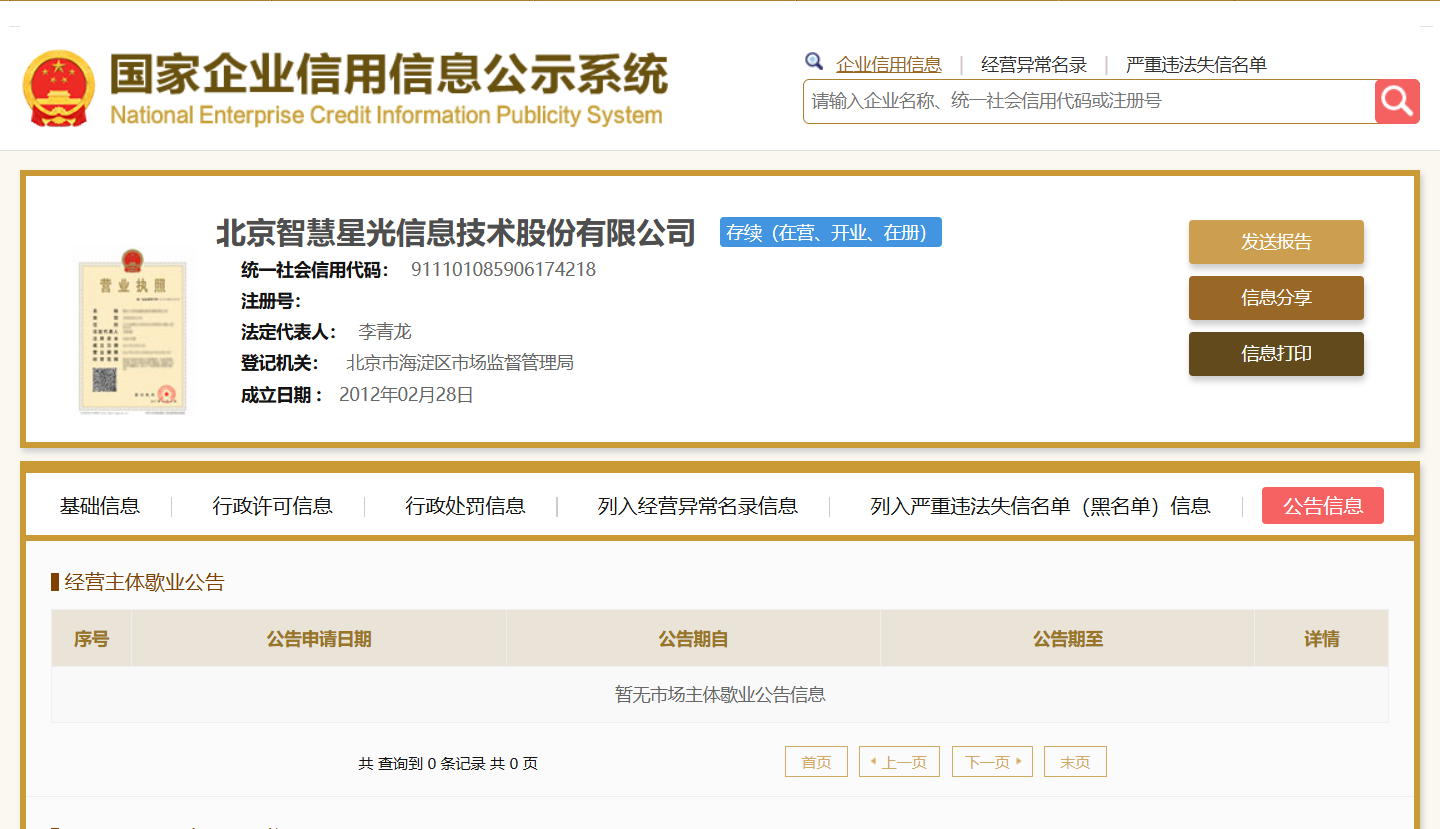This screenshot has width=1440, height=829.
Task: Open the 行政许可信息 tab
Action: 272,506
